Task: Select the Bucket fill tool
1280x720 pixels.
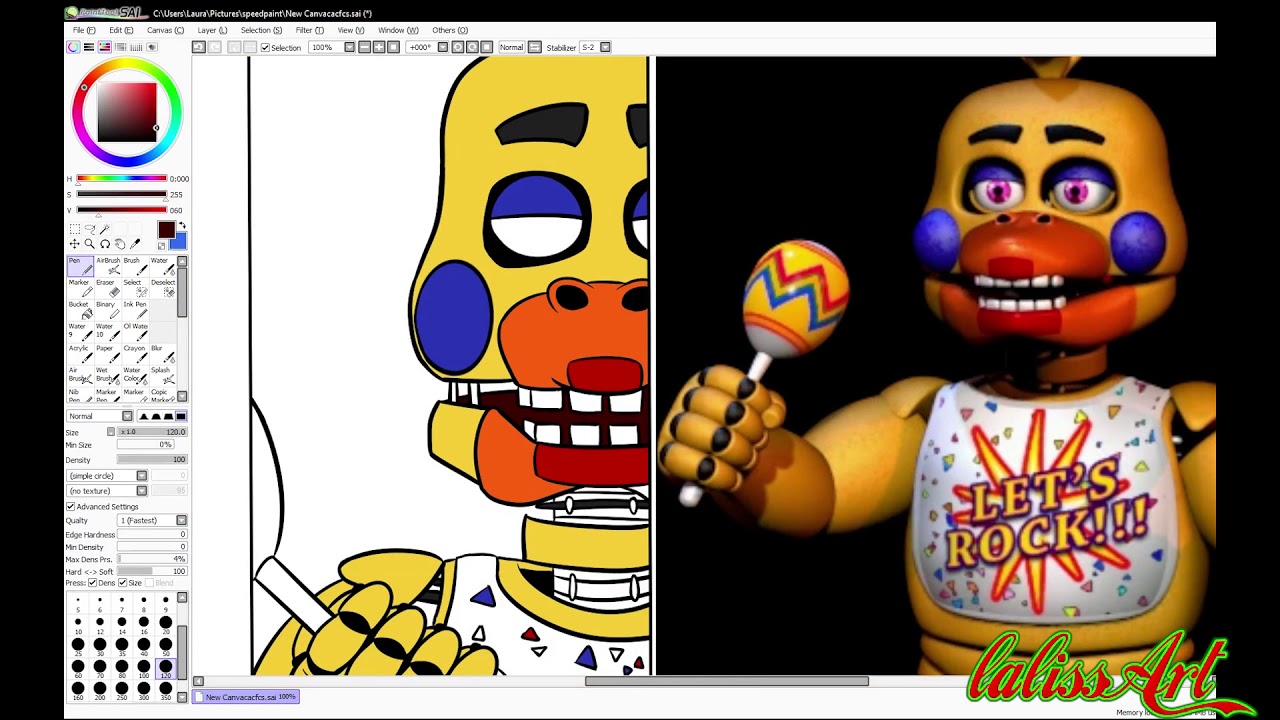Action: click(x=80, y=310)
